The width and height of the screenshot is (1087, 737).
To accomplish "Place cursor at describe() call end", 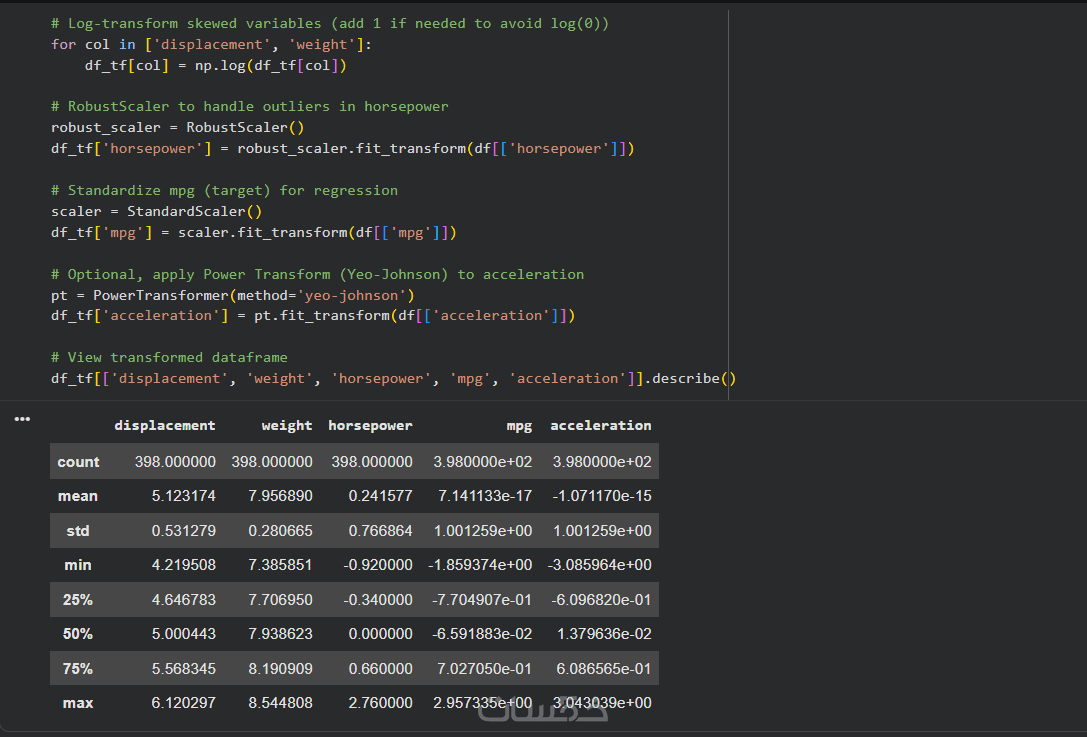I will [x=736, y=379].
